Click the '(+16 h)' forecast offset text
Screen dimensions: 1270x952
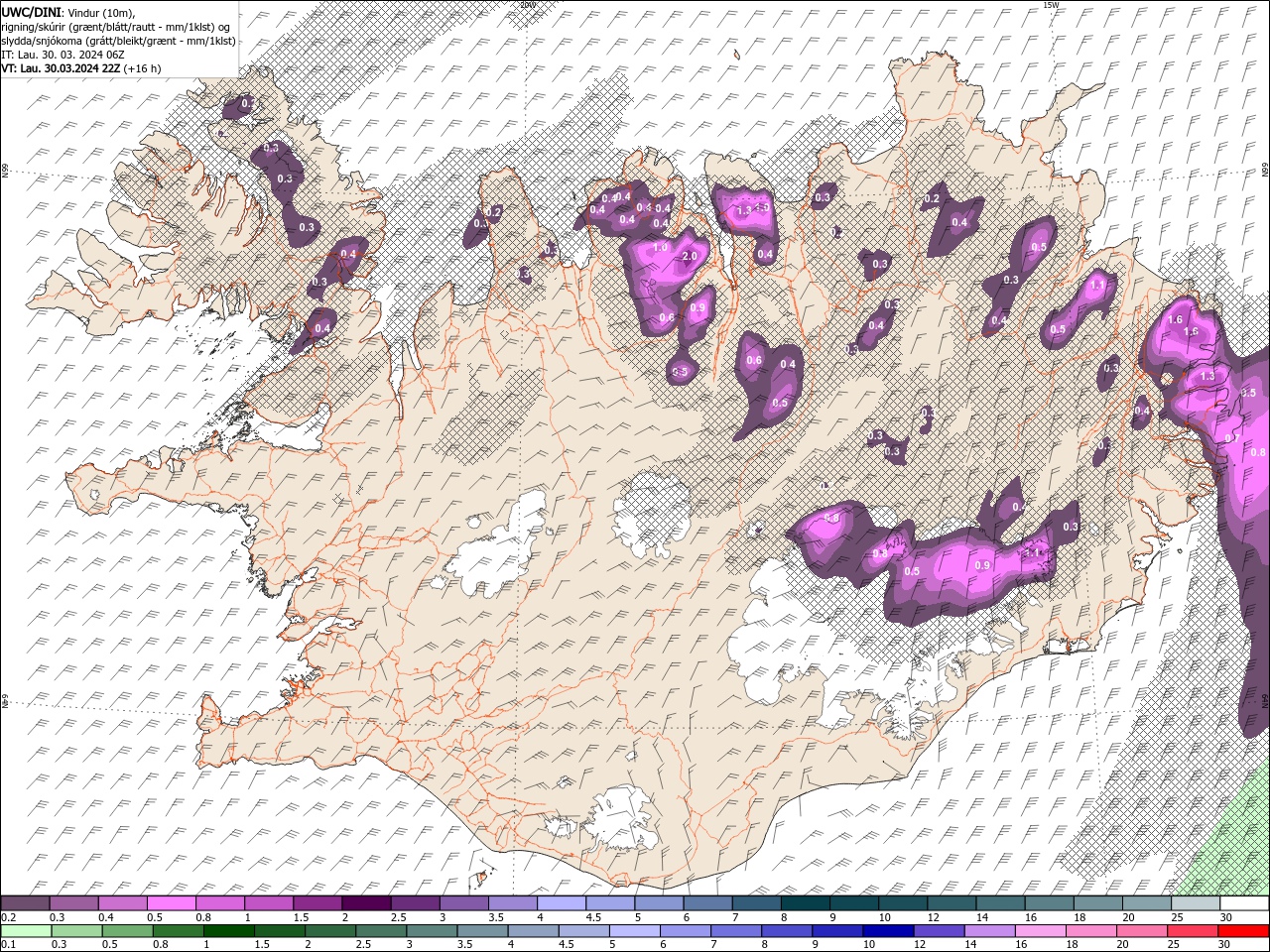click(x=142, y=68)
